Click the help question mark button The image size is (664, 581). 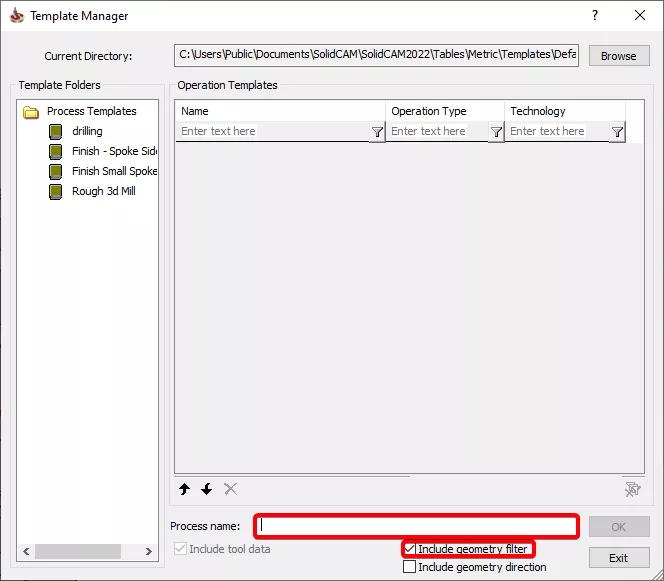pos(595,16)
